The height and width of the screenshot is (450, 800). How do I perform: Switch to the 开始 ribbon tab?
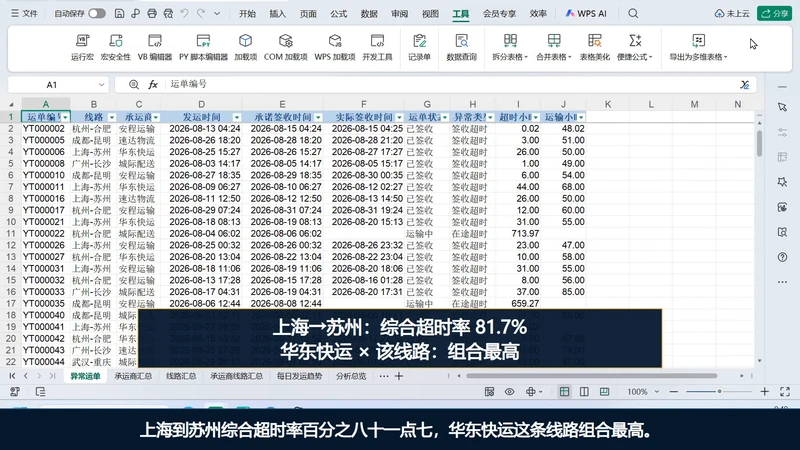pos(247,14)
